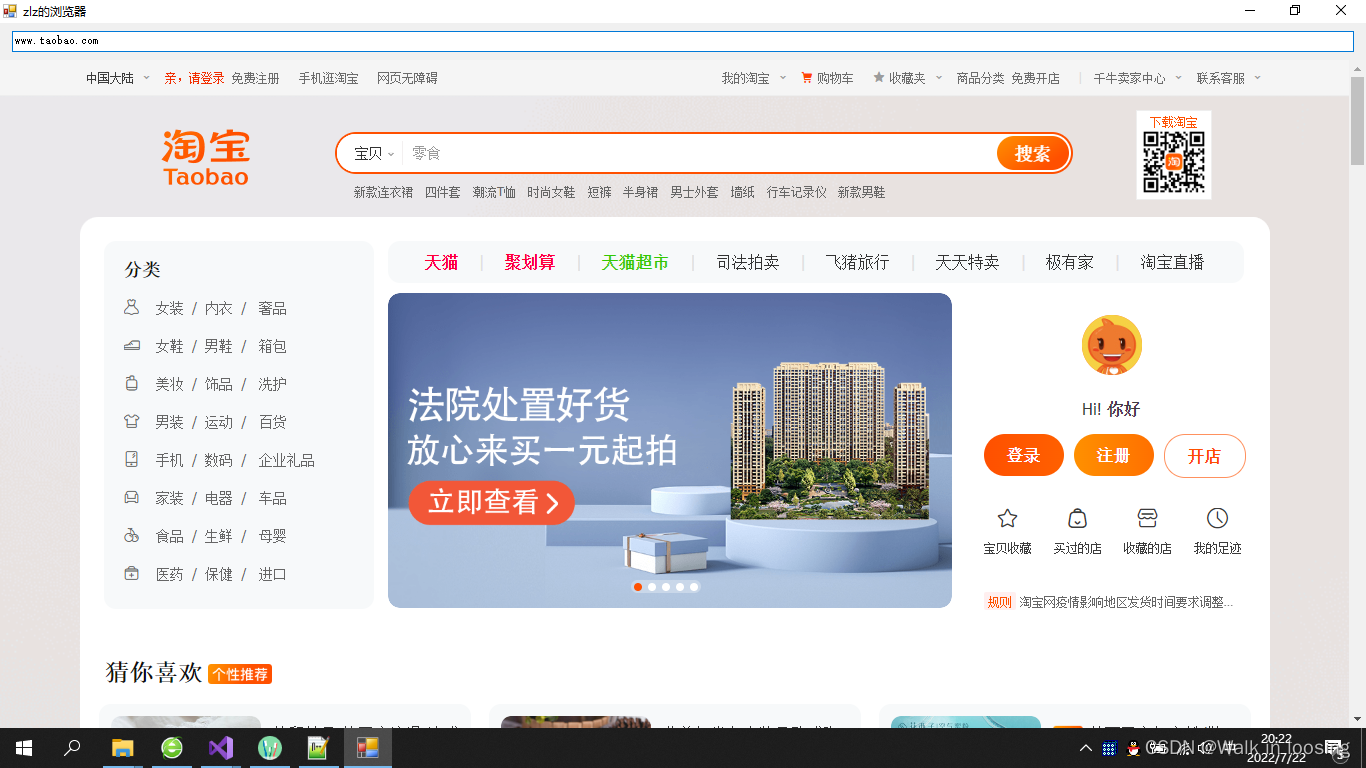Click the 下载淘宝 QR code
The image size is (1366, 768).
[1174, 162]
